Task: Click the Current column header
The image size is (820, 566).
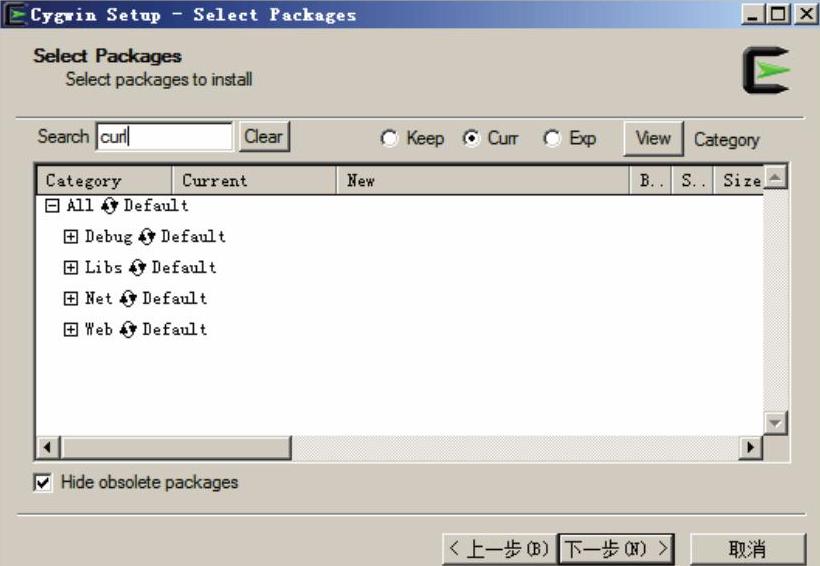Action: pos(254,180)
